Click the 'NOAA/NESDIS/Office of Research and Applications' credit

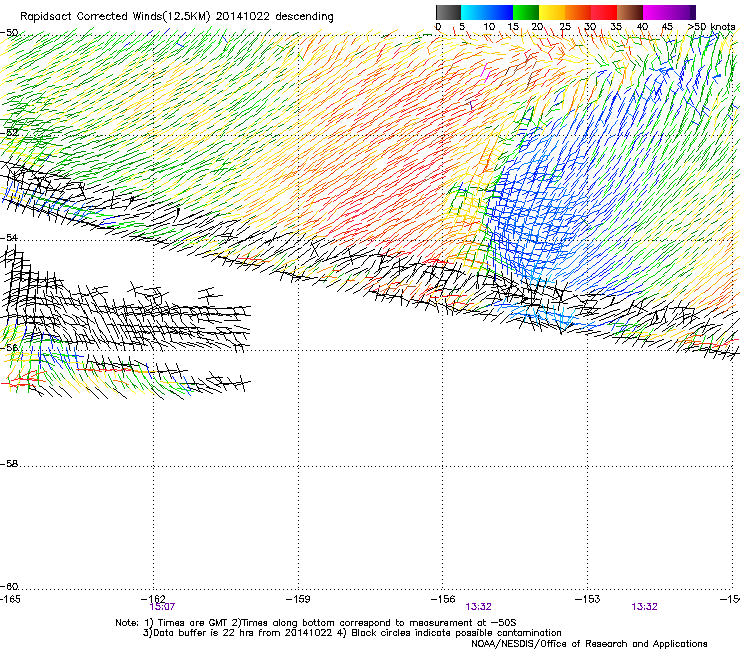click(589, 644)
